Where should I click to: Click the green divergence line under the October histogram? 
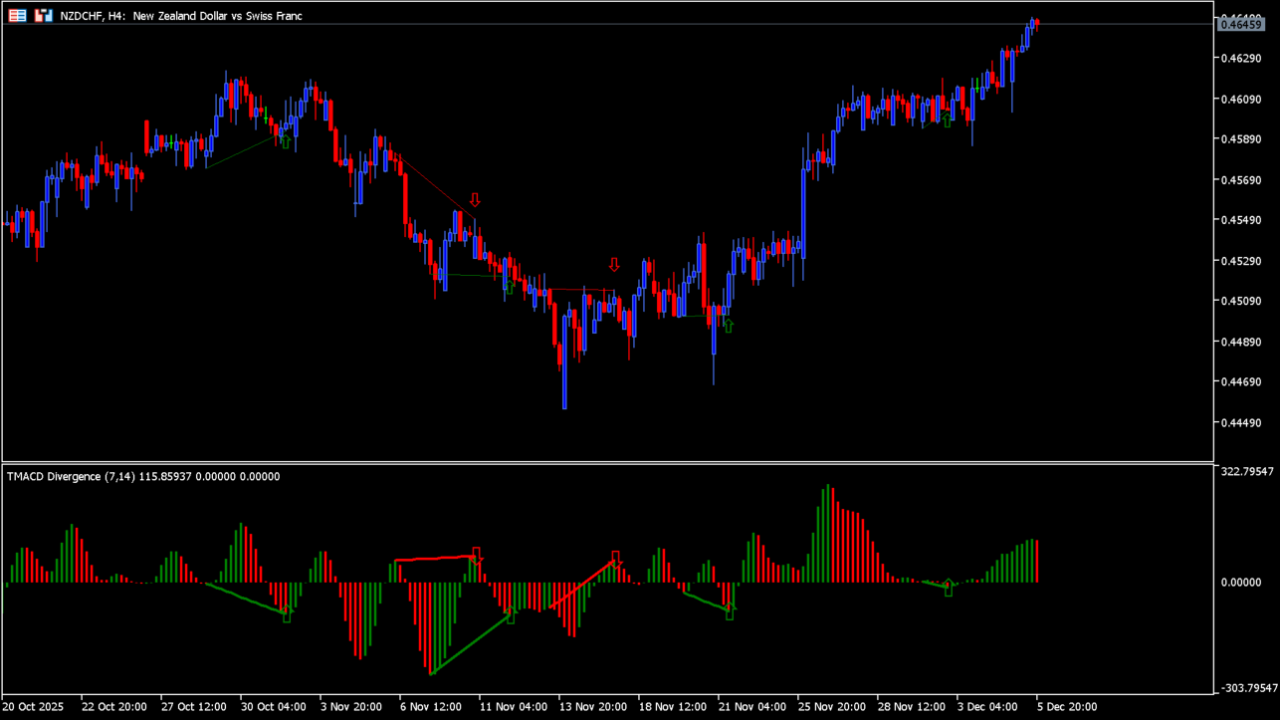click(x=245, y=597)
